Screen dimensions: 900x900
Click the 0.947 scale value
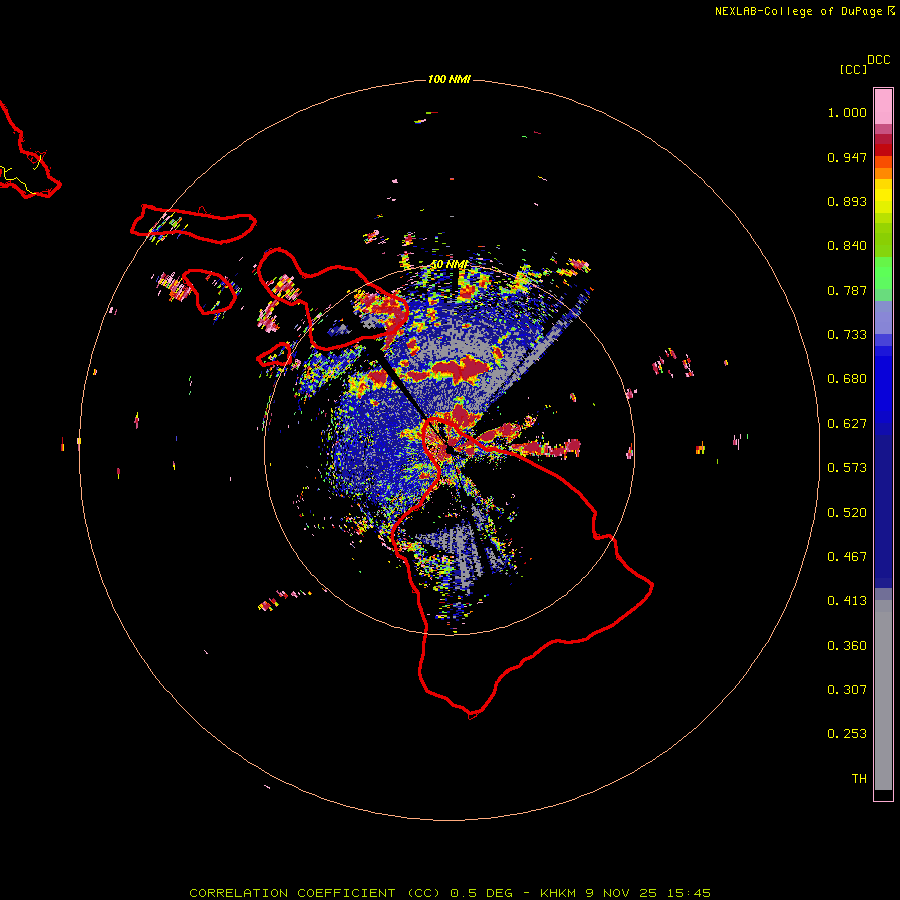847,157
